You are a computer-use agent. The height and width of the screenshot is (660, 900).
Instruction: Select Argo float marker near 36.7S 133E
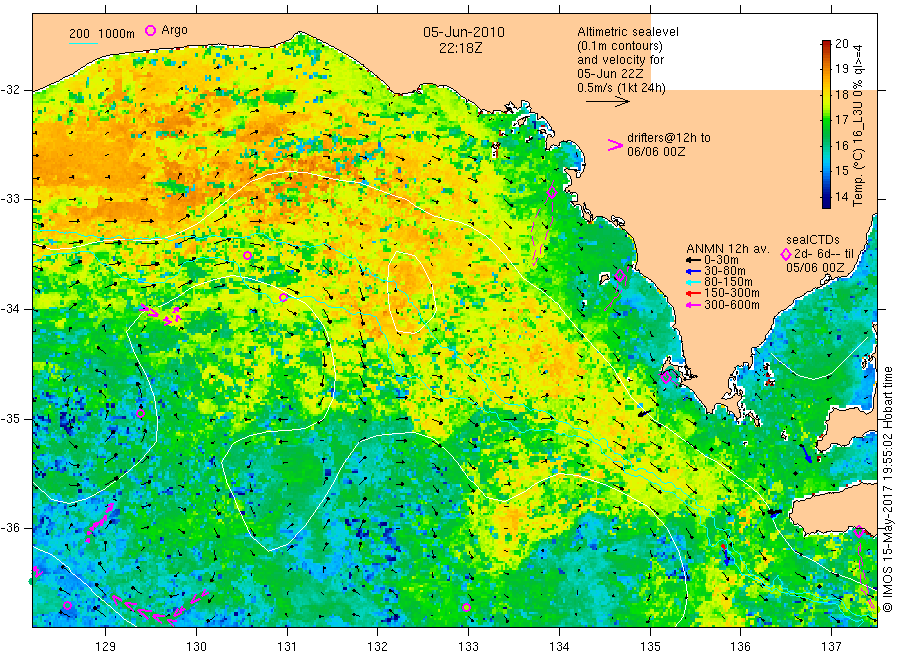click(467, 607)
